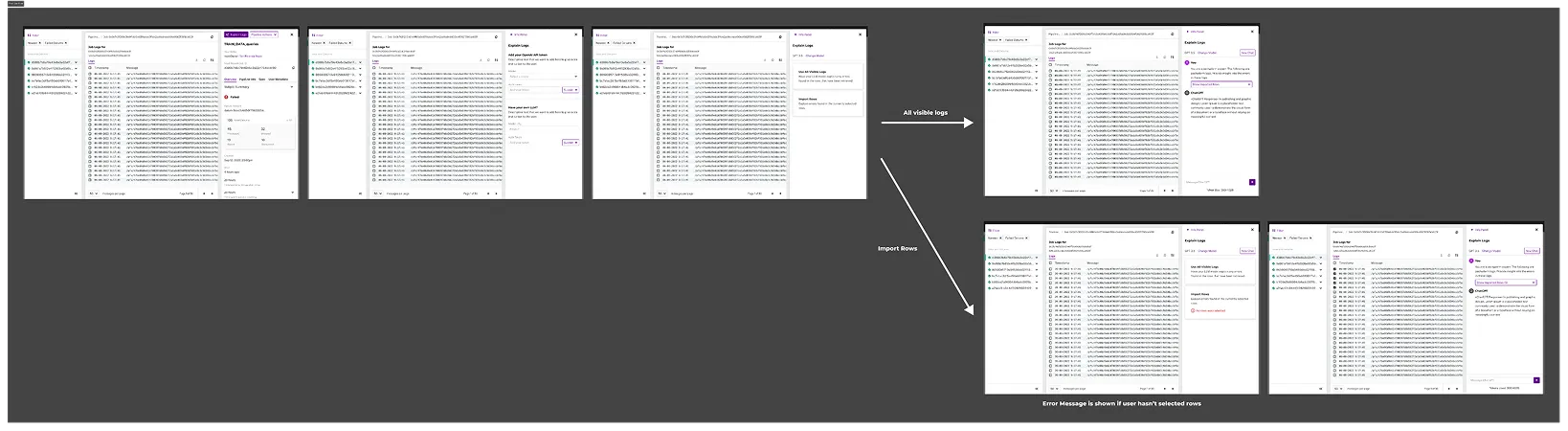
Task: Click Change Model link in third top frame
Action: pos(815,56)
